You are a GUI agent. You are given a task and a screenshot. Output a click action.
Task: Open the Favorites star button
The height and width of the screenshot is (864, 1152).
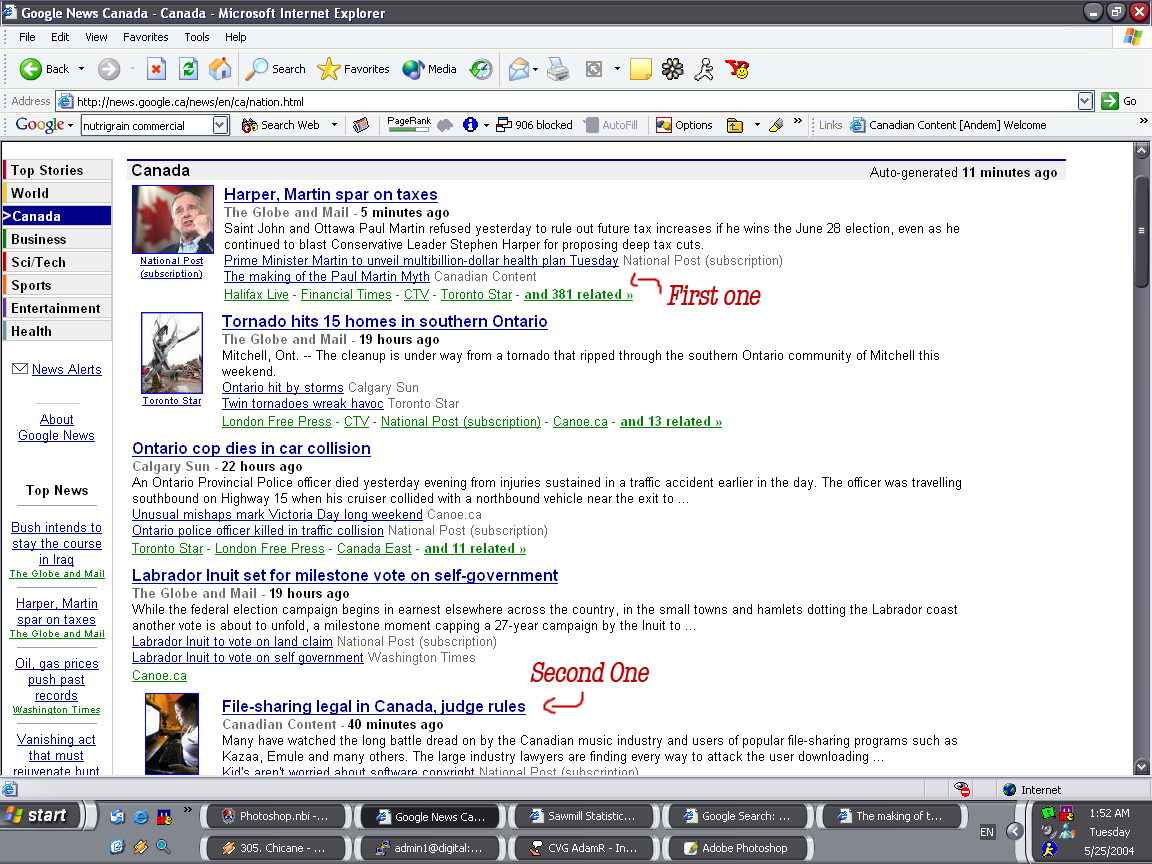click(353, 69)
